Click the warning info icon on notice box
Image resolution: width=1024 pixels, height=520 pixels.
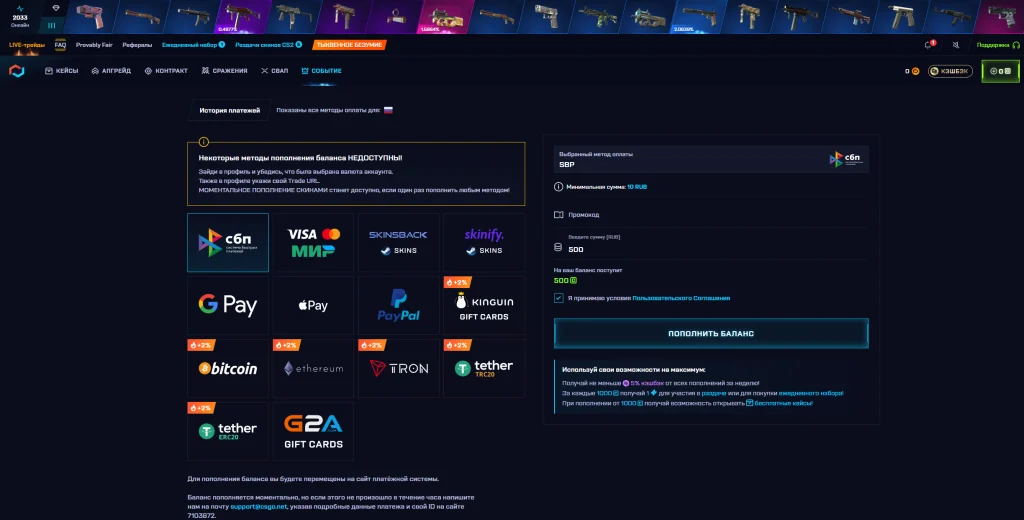[x=204, y=142]
